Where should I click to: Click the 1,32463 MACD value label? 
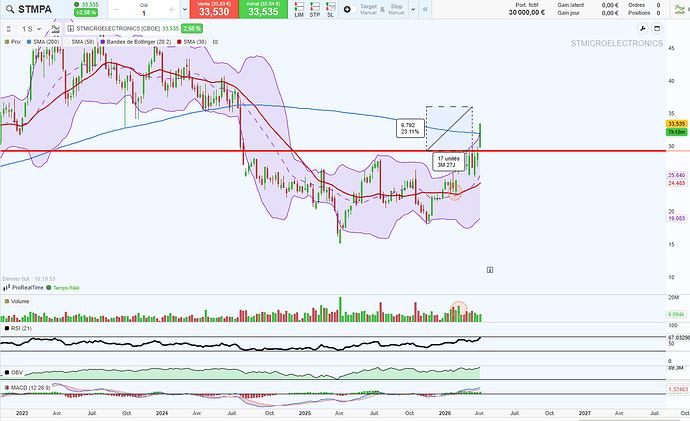tap(678, 389)
